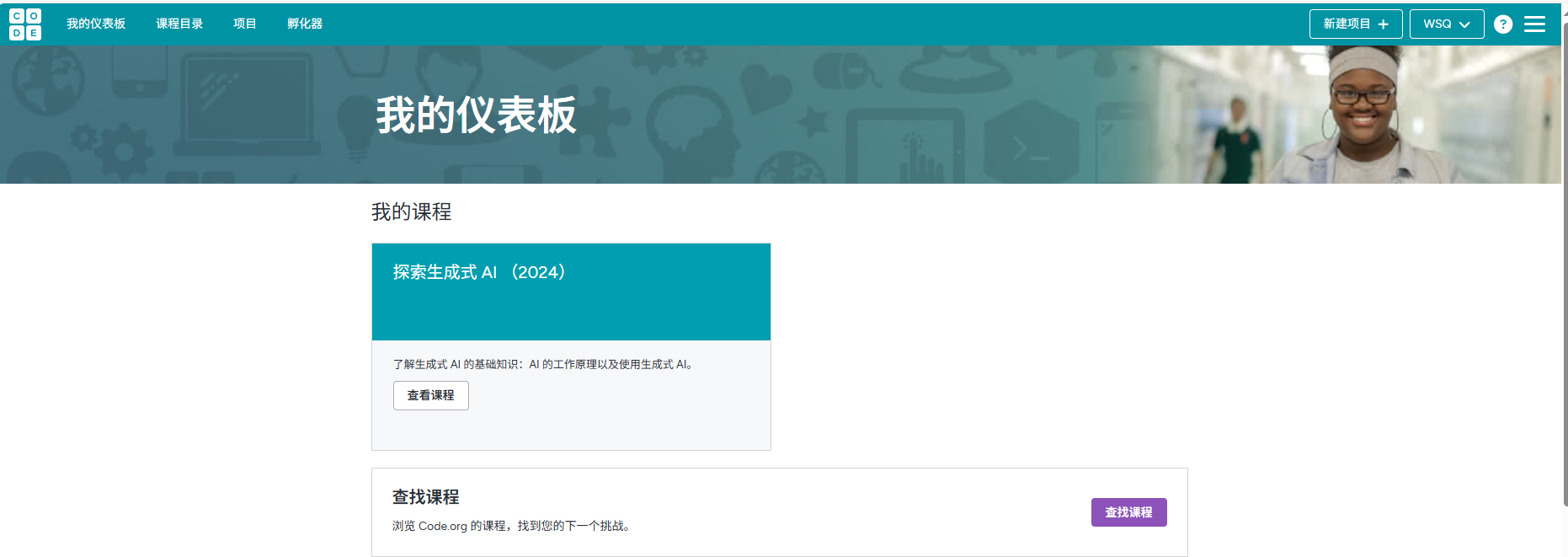Open 孵化器 in navigation
This screenshot has width=1568, height=557.
305,24
